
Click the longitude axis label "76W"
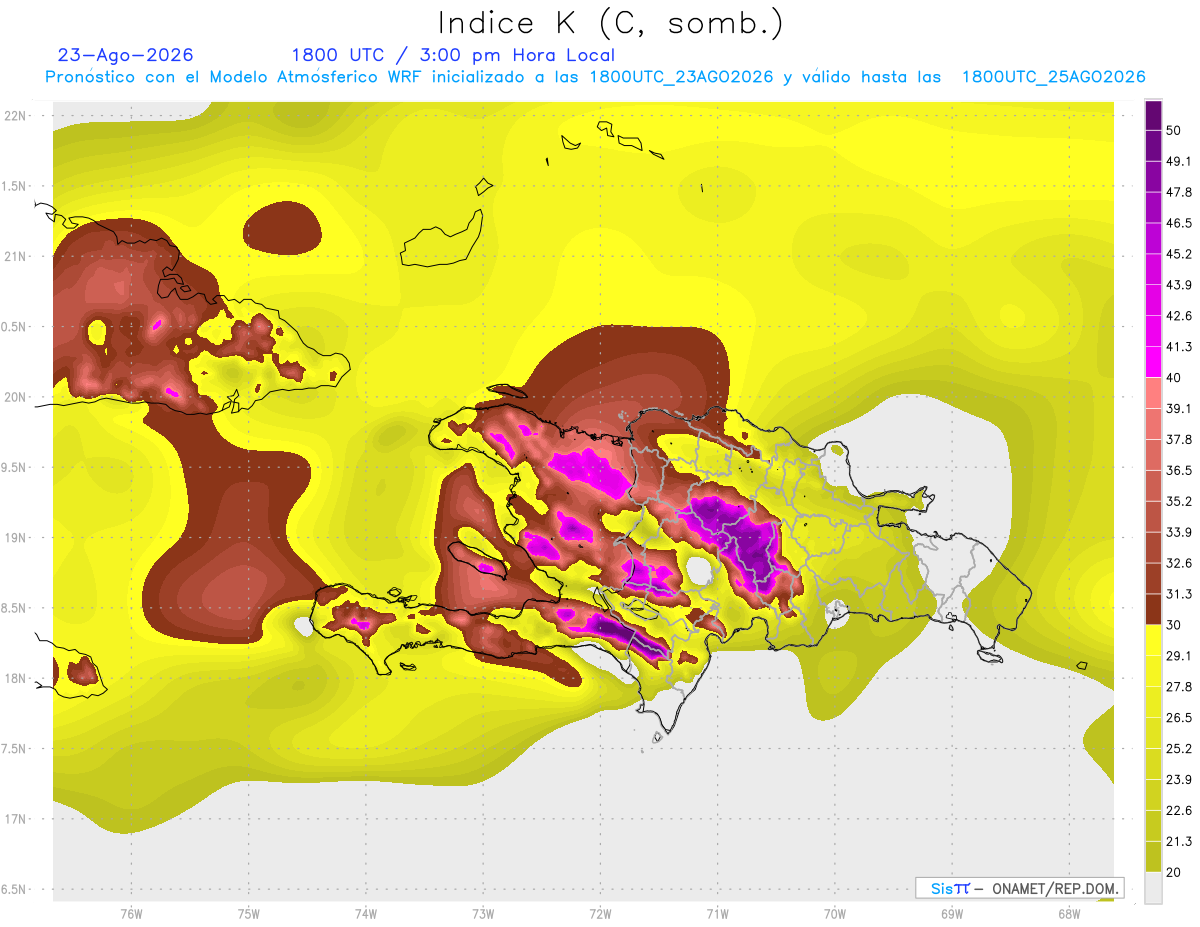pos(131,913)
